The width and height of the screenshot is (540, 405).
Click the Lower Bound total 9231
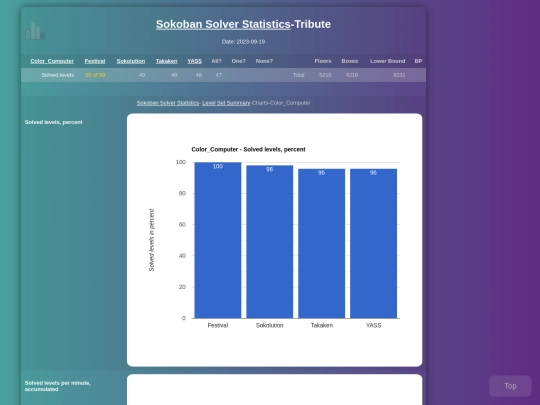(x=399, y=75)
